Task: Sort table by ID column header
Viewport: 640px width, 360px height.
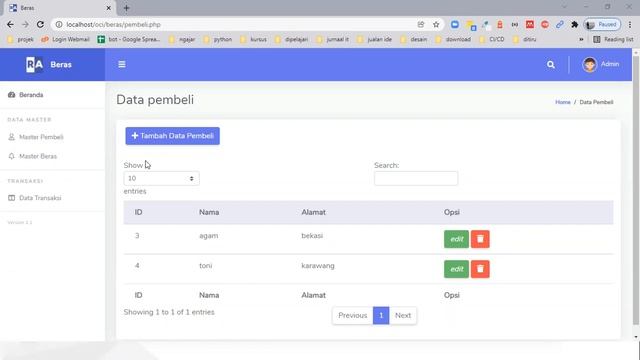Action: [x=138, y=212]
